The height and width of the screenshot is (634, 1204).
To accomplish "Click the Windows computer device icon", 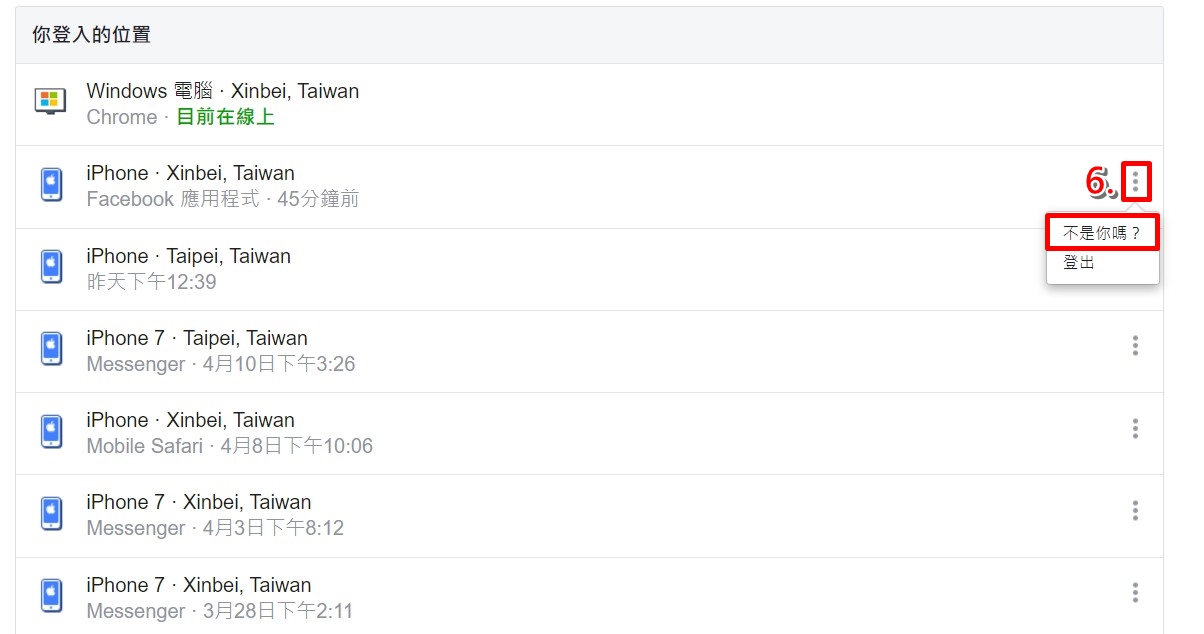I will tap(50, 101).
